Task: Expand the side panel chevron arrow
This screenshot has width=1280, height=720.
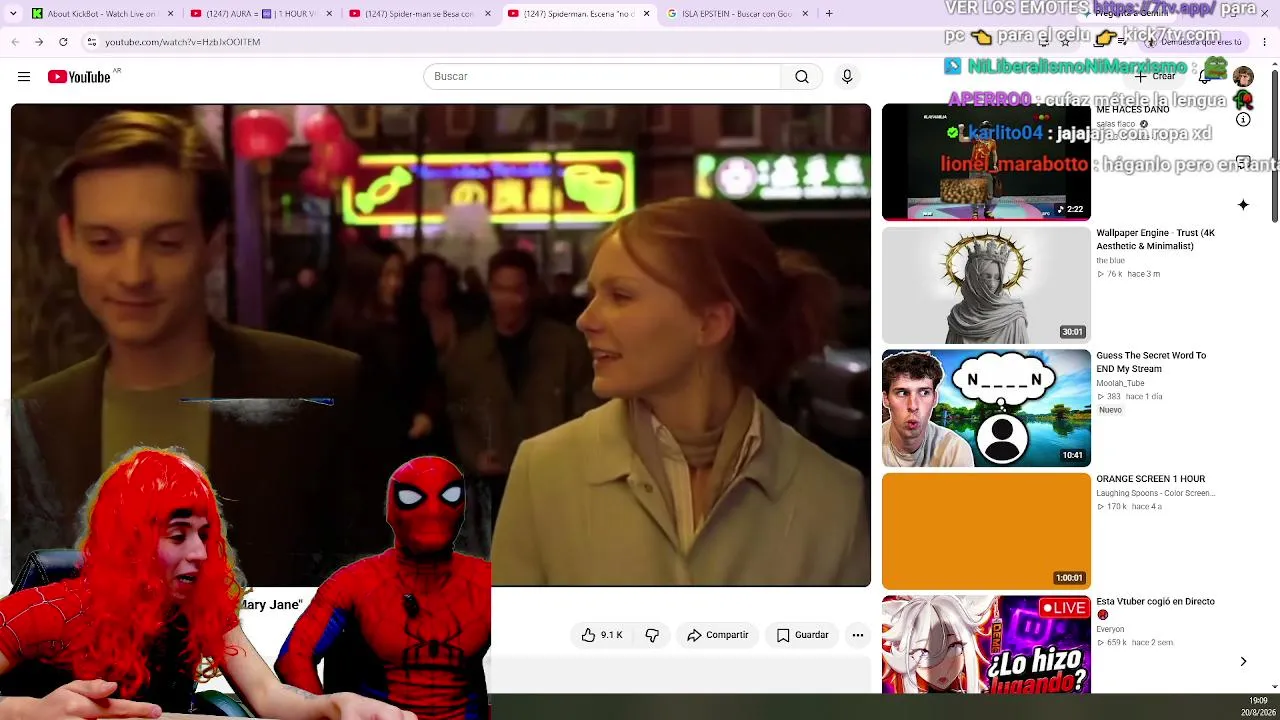Action: click(x=1243, y=662)
